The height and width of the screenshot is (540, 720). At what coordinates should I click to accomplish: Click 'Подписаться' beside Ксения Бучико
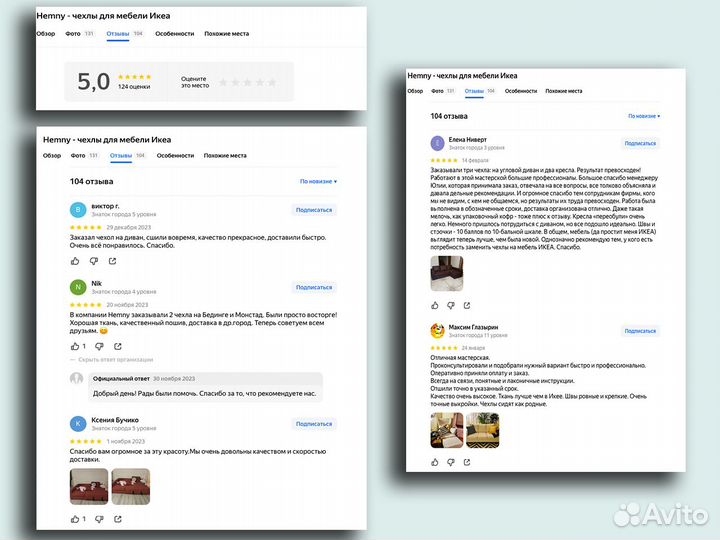313,424
